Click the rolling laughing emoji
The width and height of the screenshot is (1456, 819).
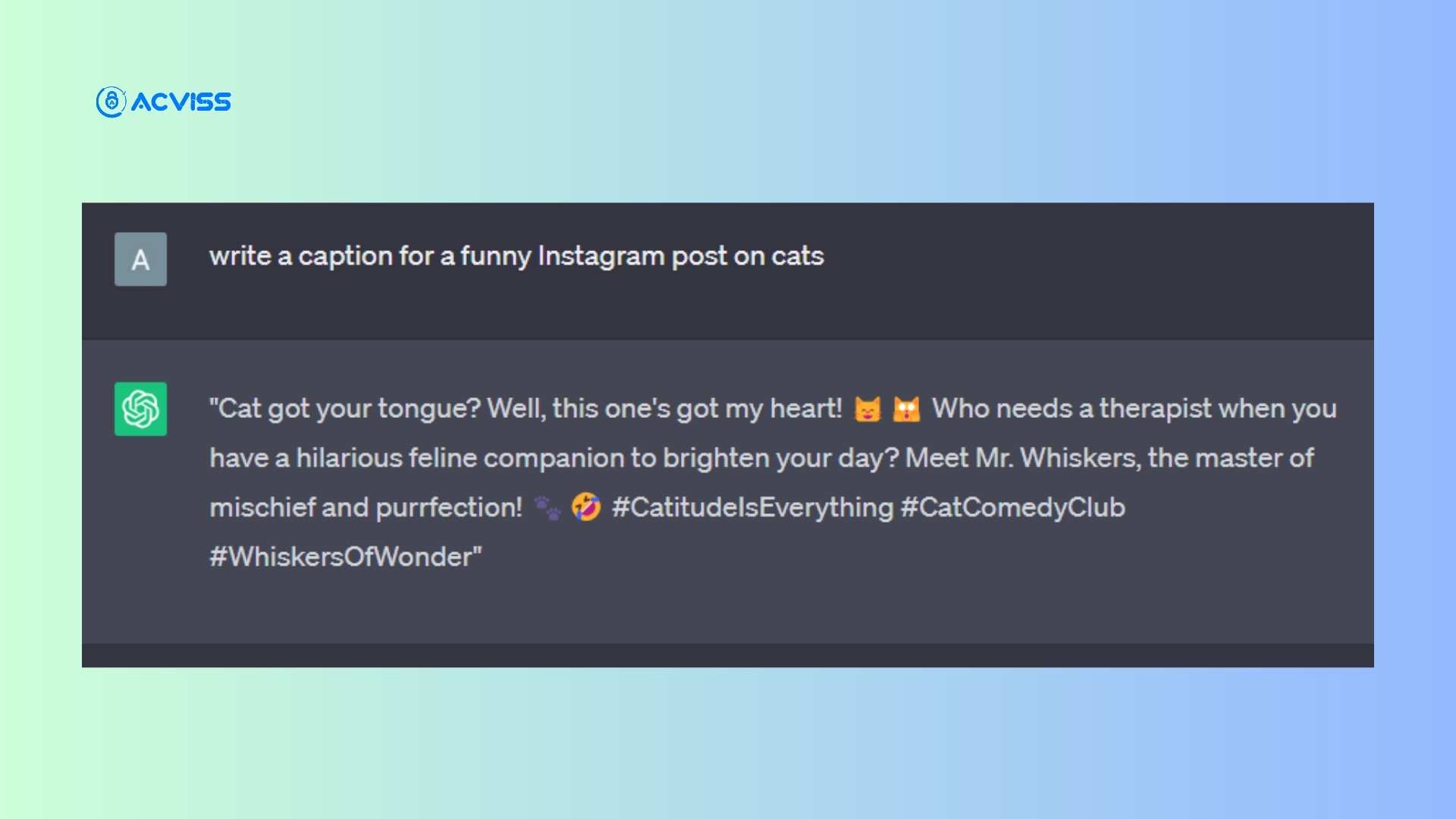[x=585, y=508]
